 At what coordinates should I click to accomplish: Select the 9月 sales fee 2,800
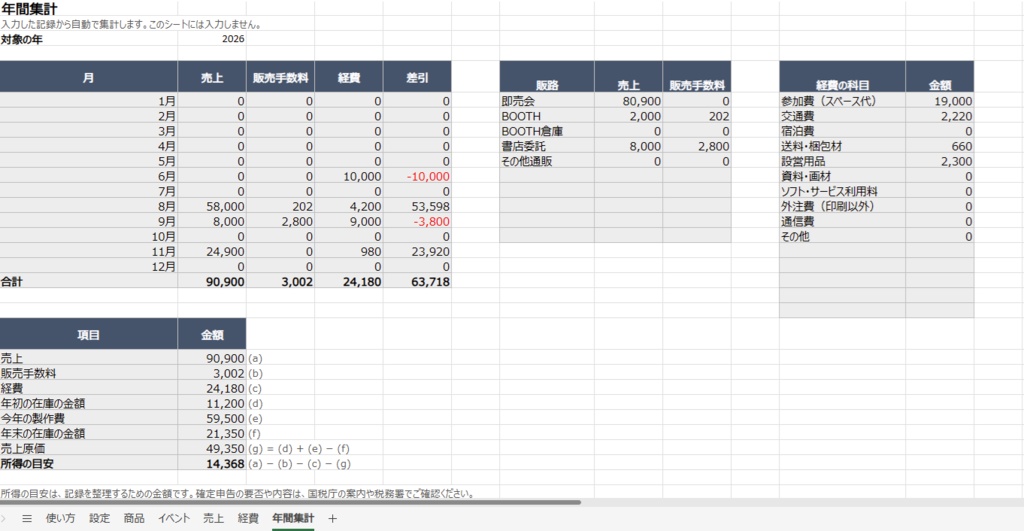280,221
